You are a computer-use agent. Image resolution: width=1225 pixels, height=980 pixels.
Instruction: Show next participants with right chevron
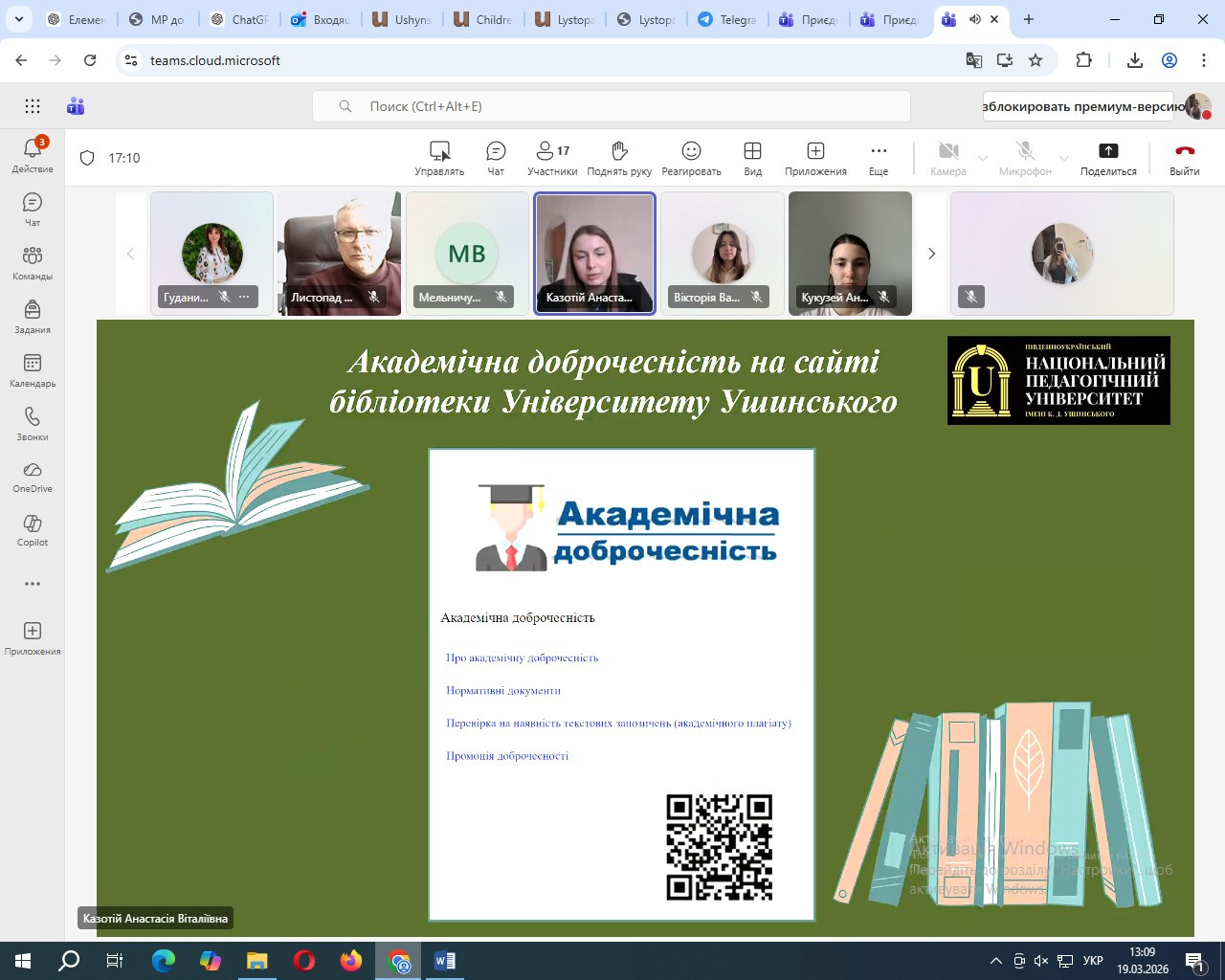click(x=931, y=254)
